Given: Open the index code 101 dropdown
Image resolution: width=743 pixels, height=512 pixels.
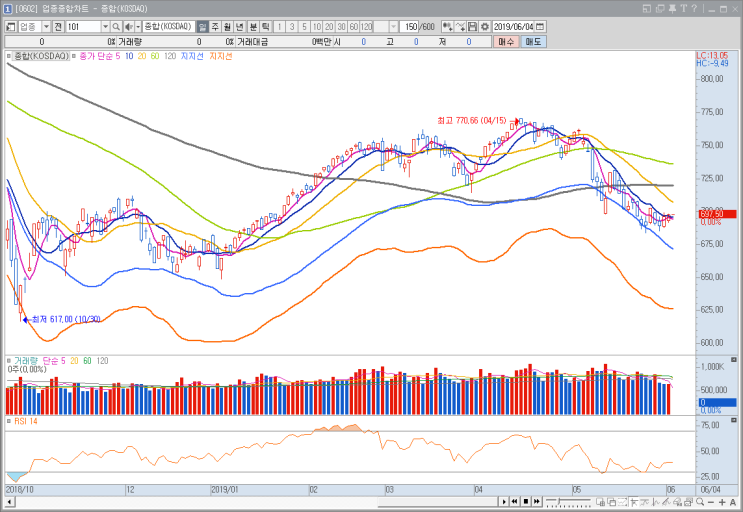Looking at the screenshot, I should [105, 27].
